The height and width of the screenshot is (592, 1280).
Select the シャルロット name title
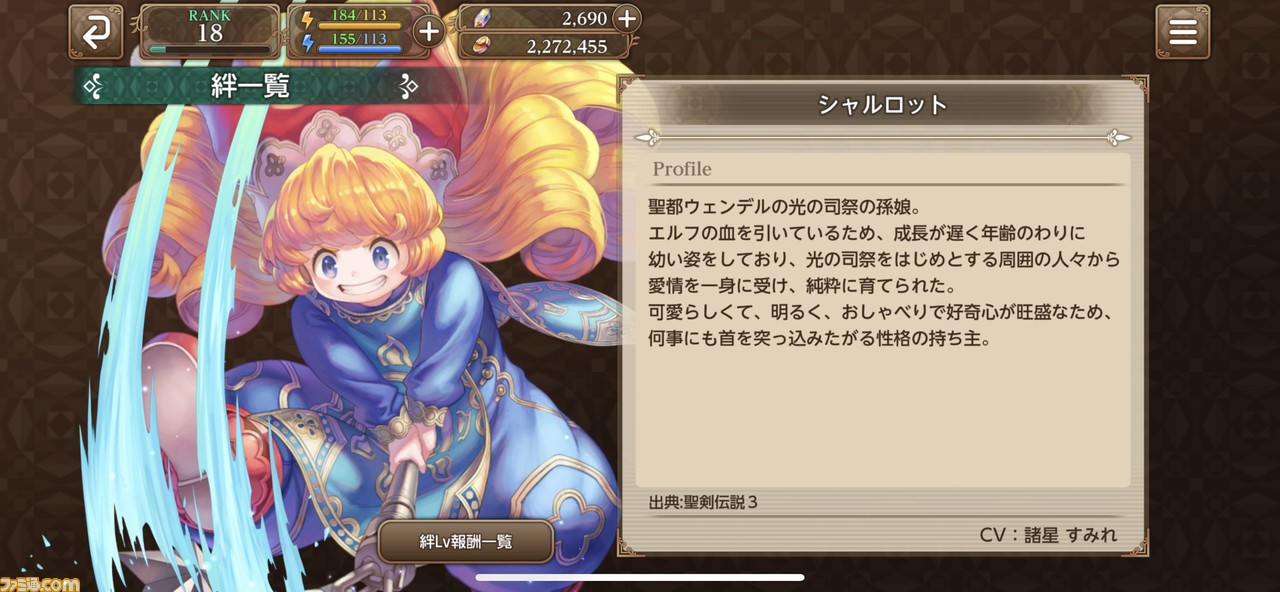883,104
